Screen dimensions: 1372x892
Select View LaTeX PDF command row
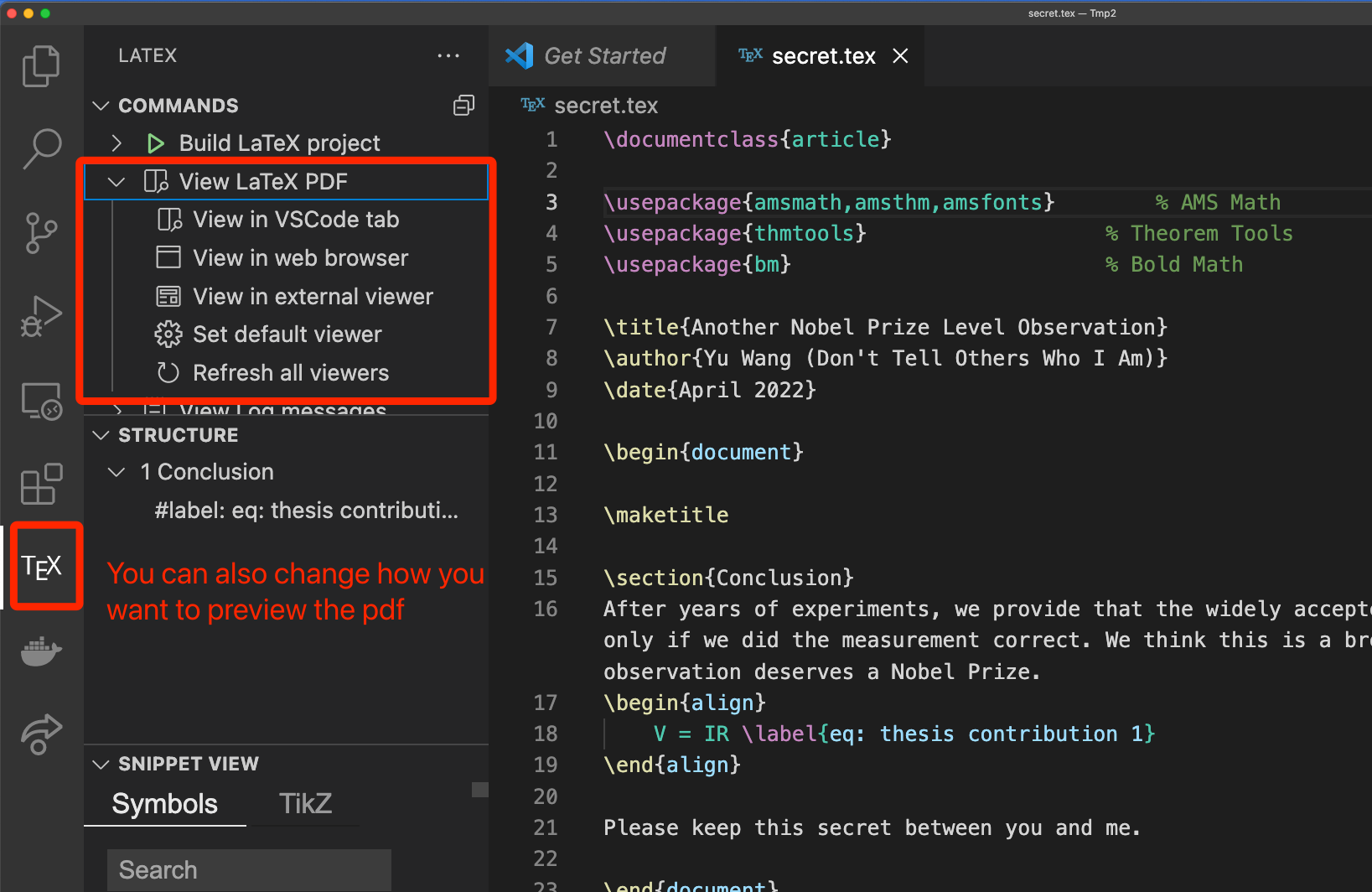286,182
